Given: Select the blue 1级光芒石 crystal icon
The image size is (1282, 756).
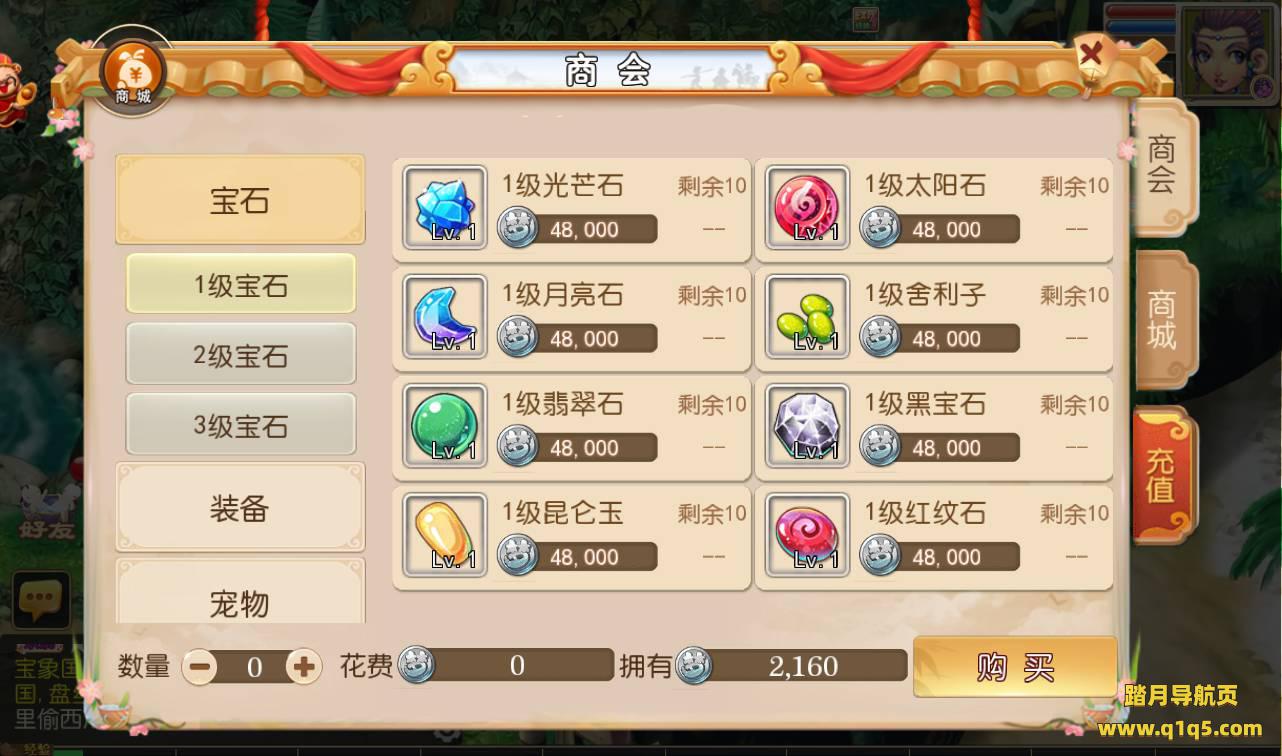Looking at the screenshot, I should point(445,208).
